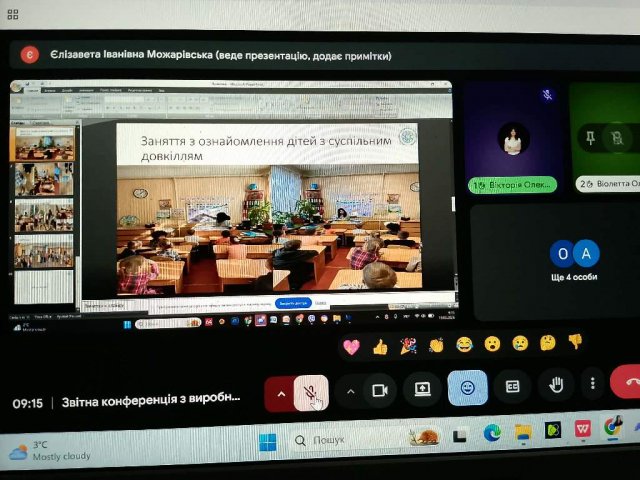Screen dimensions: 640x480
Task: Select the blank fifth slide thumbnail
Action: click(x=44, y=287)
